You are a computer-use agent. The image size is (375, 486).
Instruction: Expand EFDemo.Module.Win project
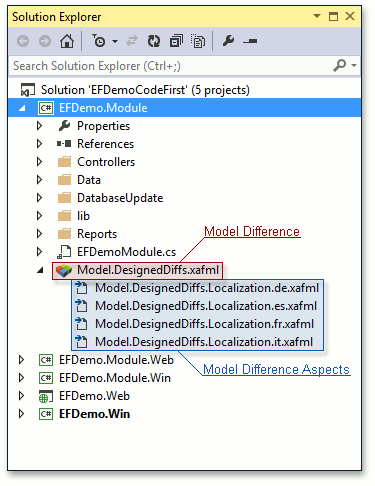click(21, 378)
